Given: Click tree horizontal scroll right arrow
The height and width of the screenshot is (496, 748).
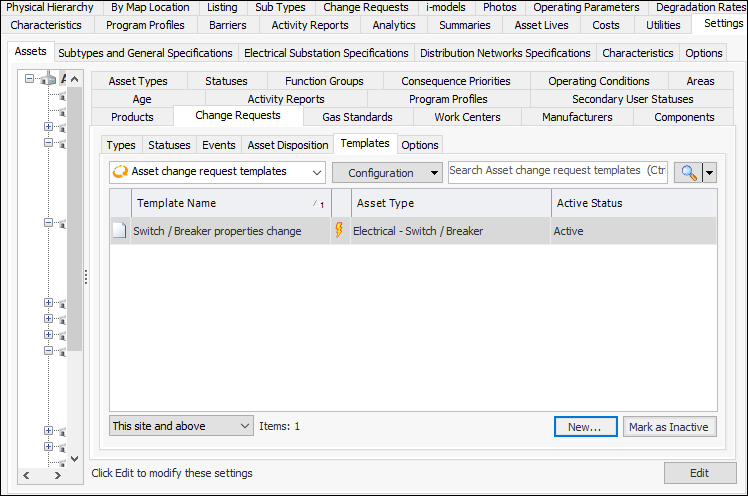Looking at the screenshot, I should click(x=57, y=475).
